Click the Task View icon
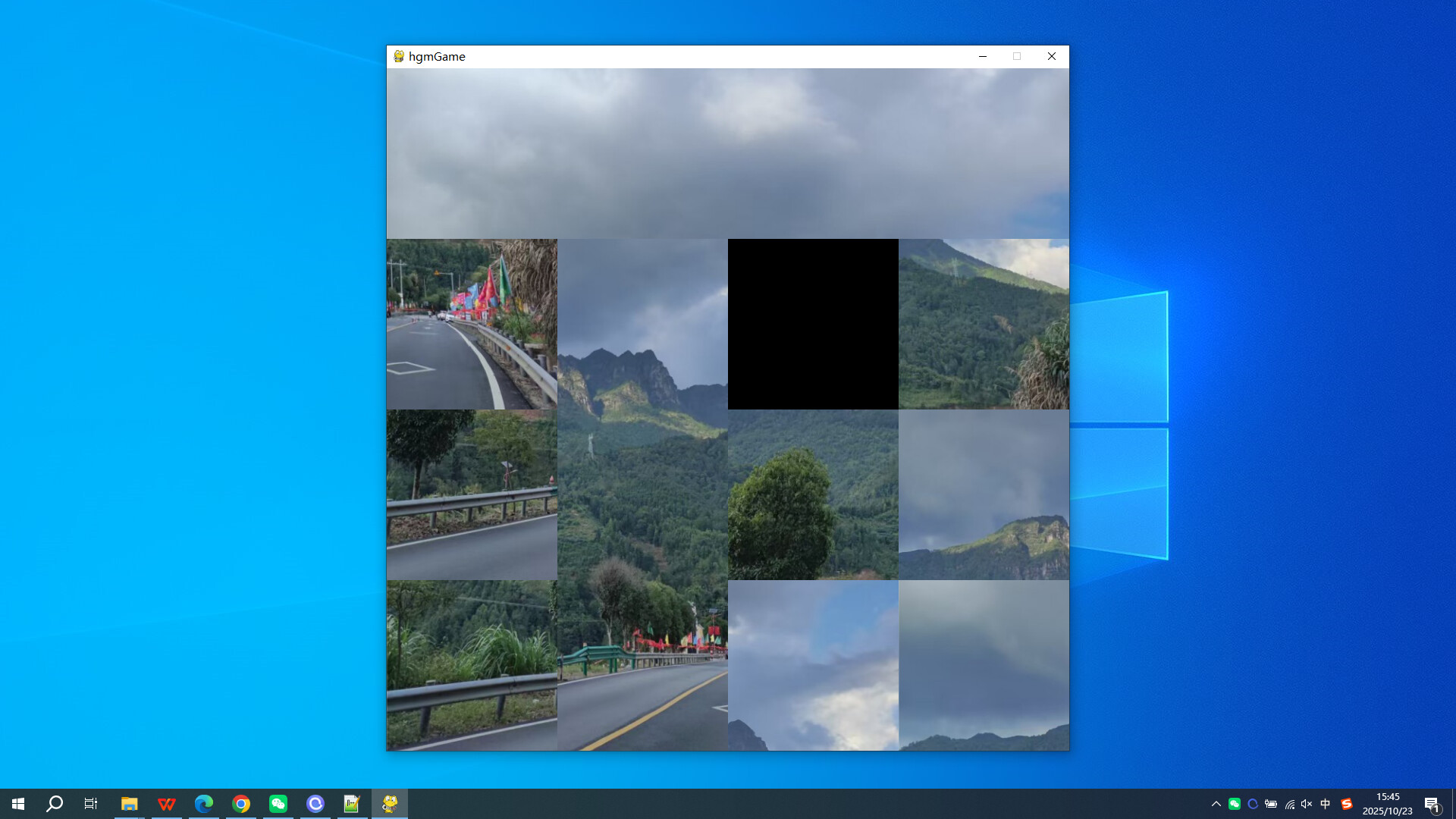 pyautogui.click(x=90, y=803)
